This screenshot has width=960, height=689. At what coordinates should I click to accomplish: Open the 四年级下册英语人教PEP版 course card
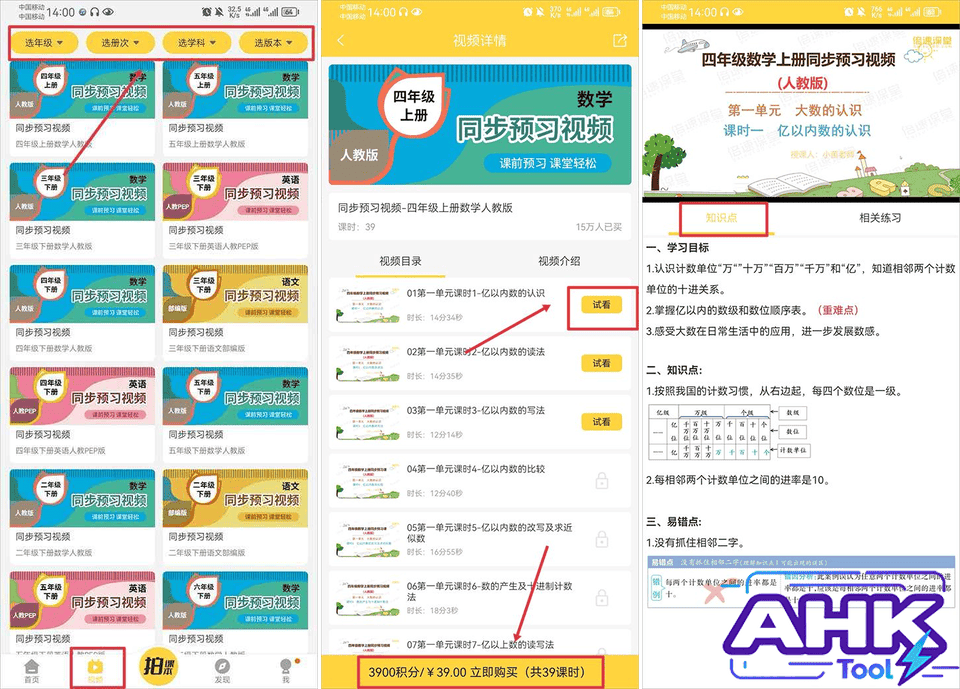pos(82,414)
